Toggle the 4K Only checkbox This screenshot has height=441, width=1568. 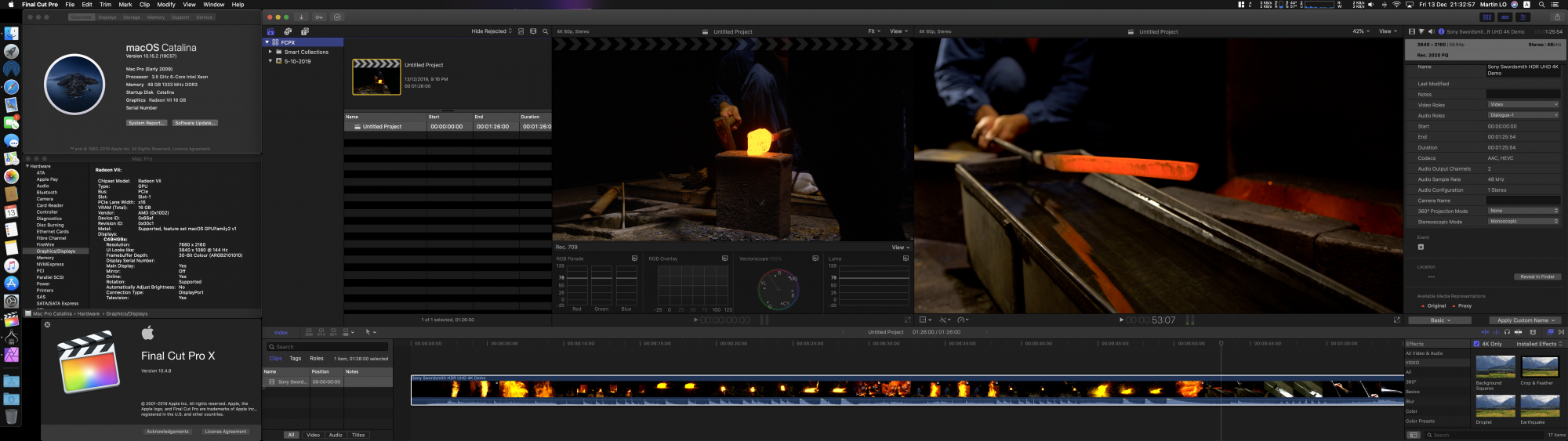[x=1476, y=344]
